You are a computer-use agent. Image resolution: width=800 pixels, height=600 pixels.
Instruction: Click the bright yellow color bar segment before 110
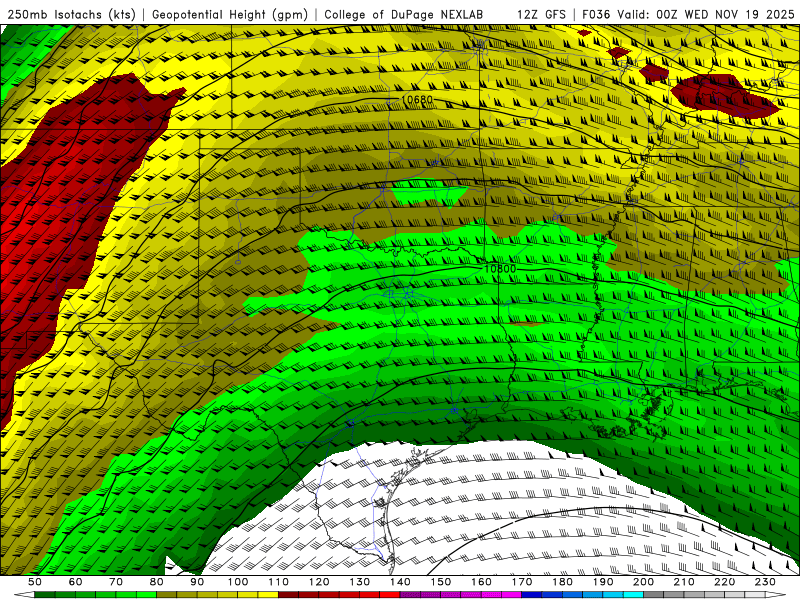coord(268,594)
